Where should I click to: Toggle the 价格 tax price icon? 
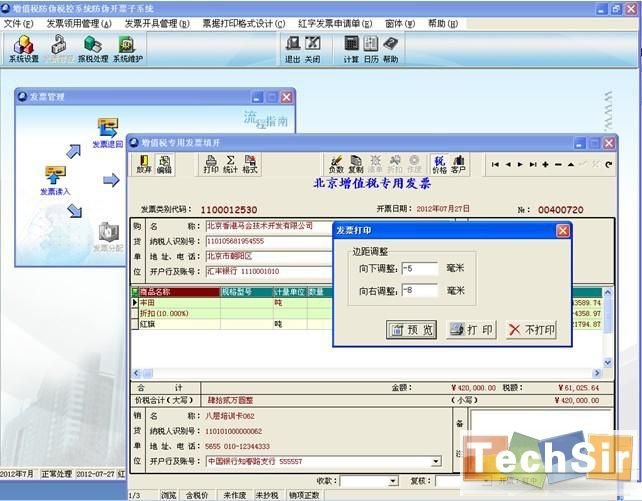coord(439,164)
